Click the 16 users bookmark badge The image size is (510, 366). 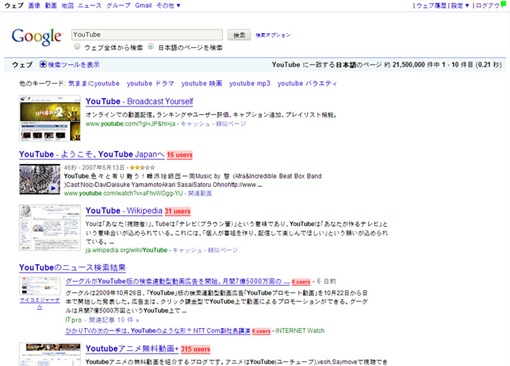[180, 155]
